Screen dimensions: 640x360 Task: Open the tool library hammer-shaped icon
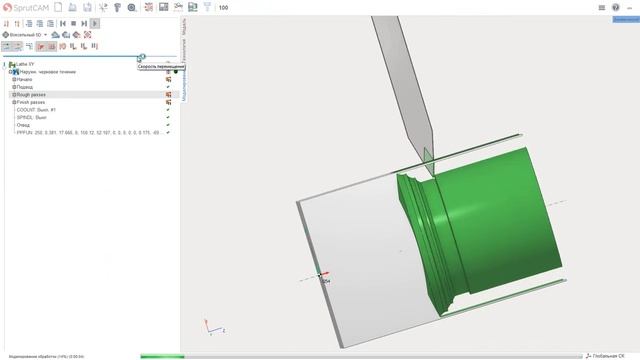[118, 7]
